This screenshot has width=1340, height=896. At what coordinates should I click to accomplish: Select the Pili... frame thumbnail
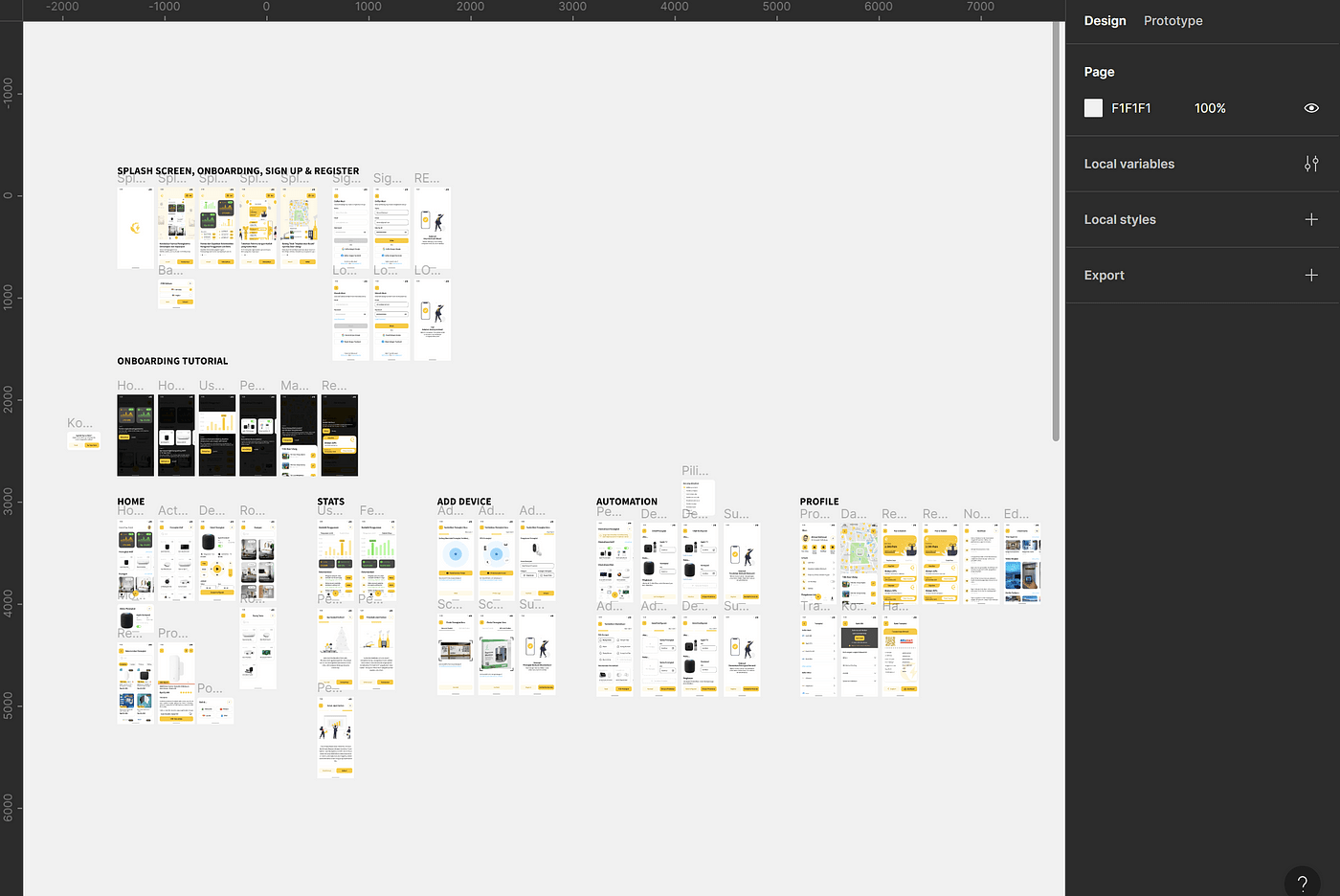[x=698, y=499]
